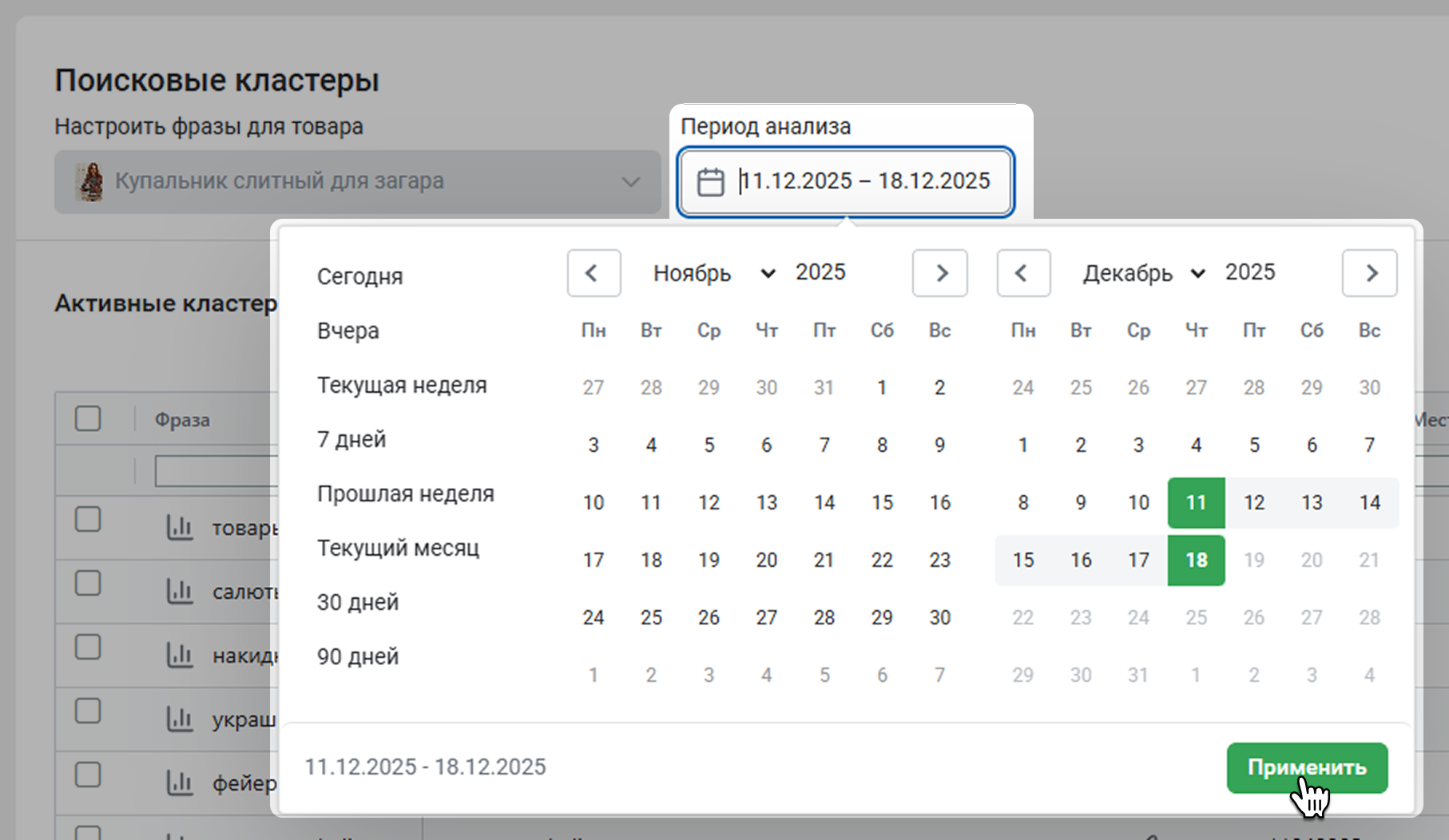Open the Декабрь month dropdown

1143,273
